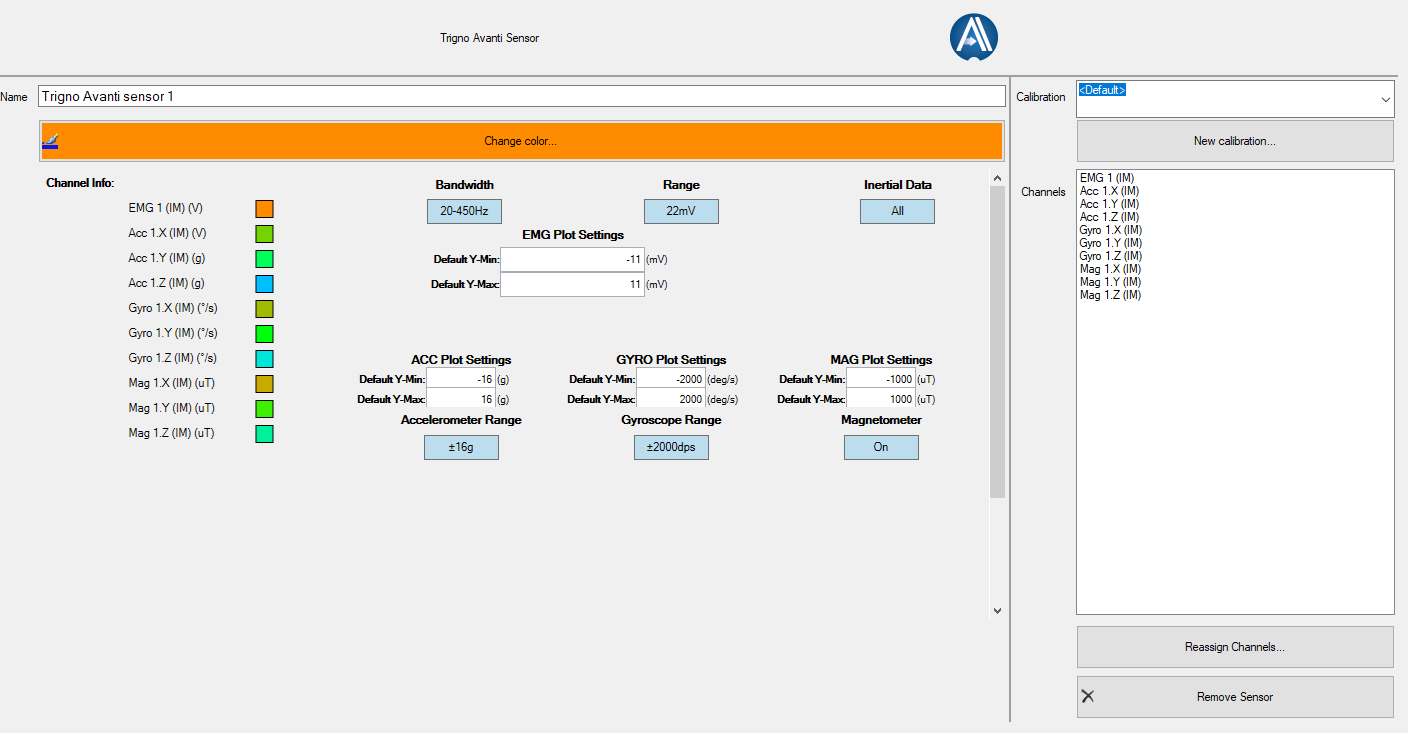Select Gyro 1.X (IM) in Channels list
The image size is (1408, 733).
click(1110, 230)
